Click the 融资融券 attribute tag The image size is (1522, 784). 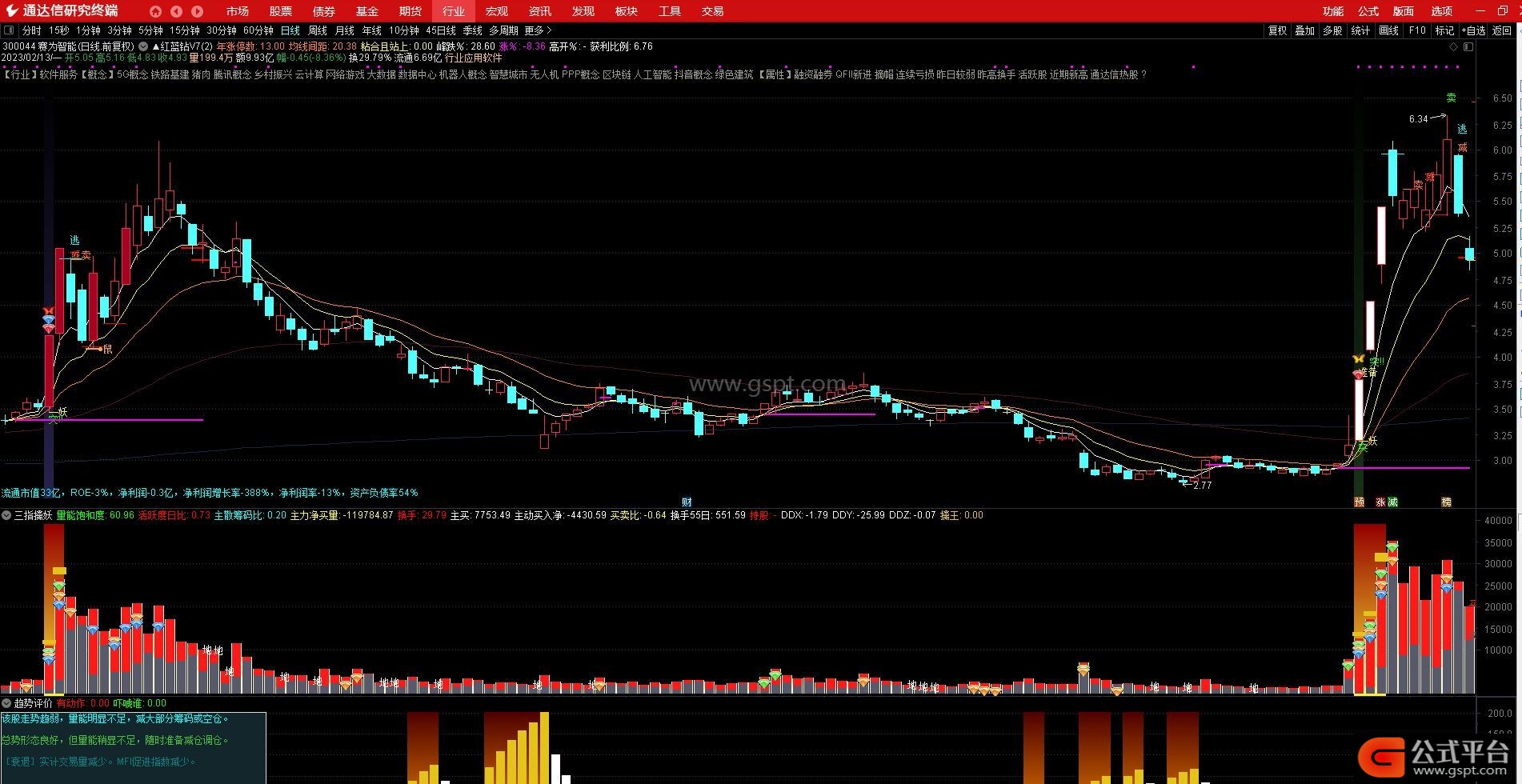814,74
